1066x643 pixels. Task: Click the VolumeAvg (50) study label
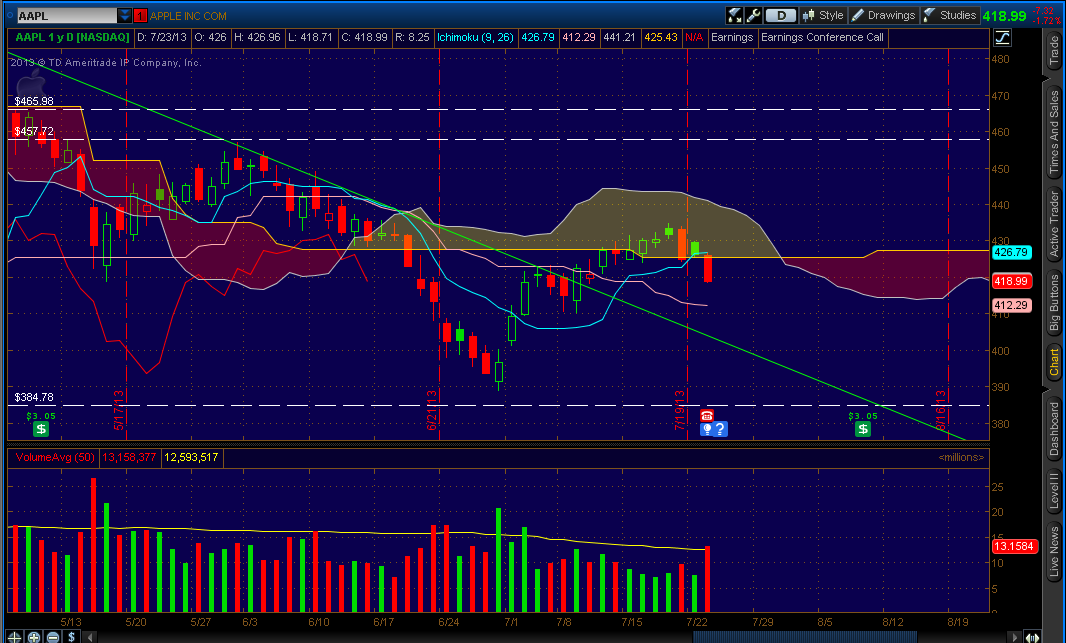click(54, 457)
